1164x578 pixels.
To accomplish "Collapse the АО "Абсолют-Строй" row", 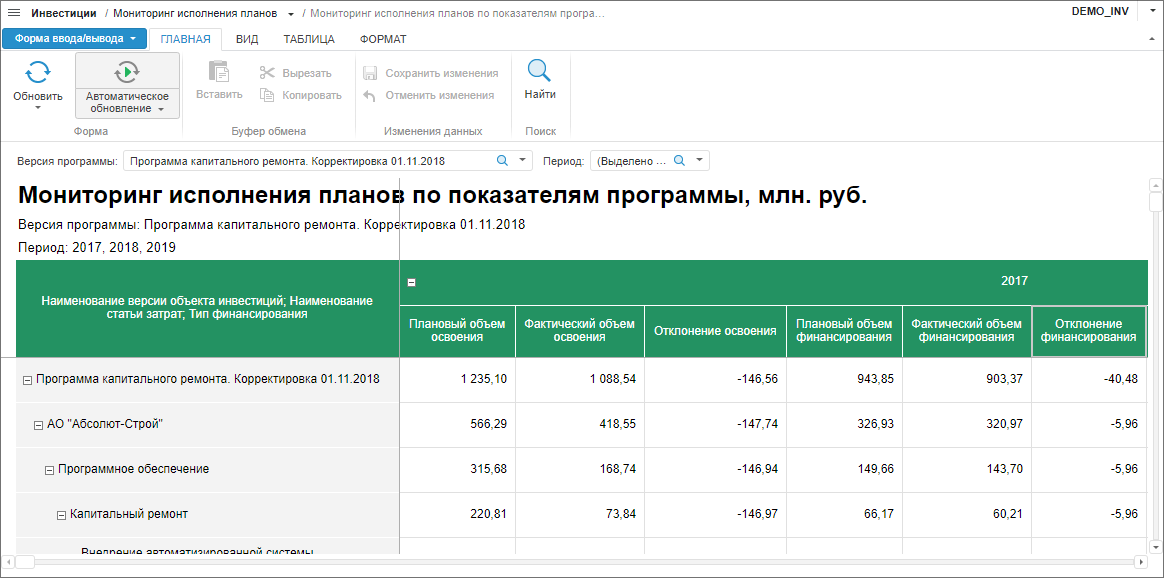I will pos(39,424).
